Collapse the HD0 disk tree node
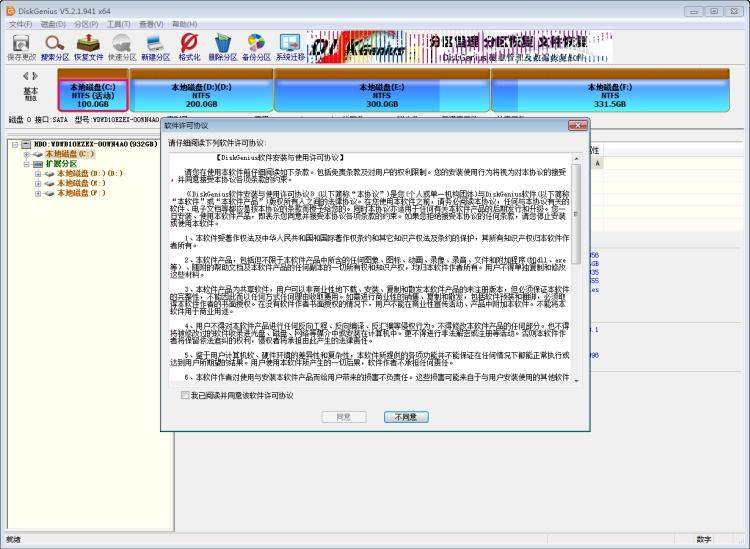750x549 pixels. point(15,144)
